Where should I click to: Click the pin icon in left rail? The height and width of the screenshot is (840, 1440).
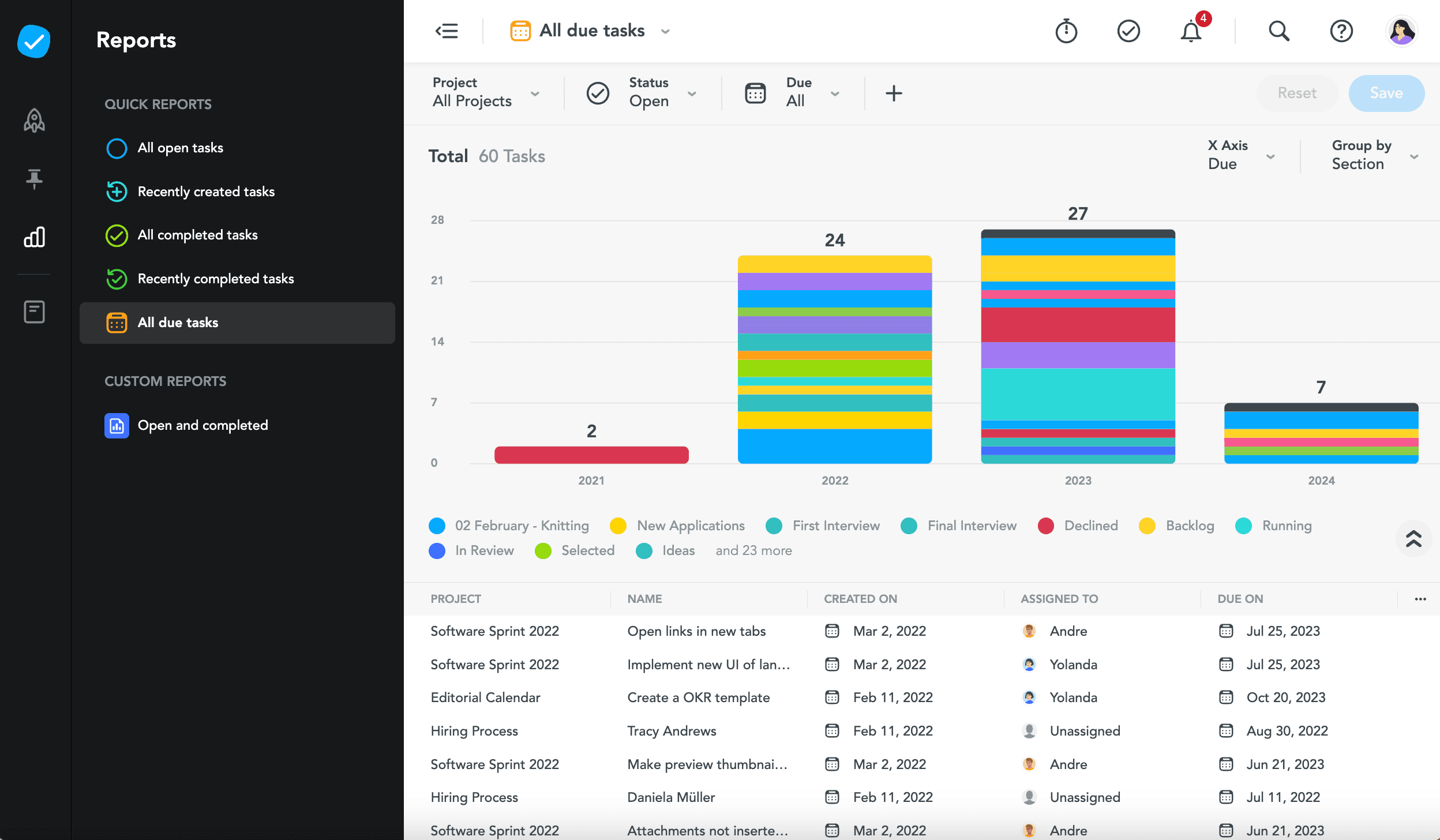pyautogui.click(x=34, y=179)
